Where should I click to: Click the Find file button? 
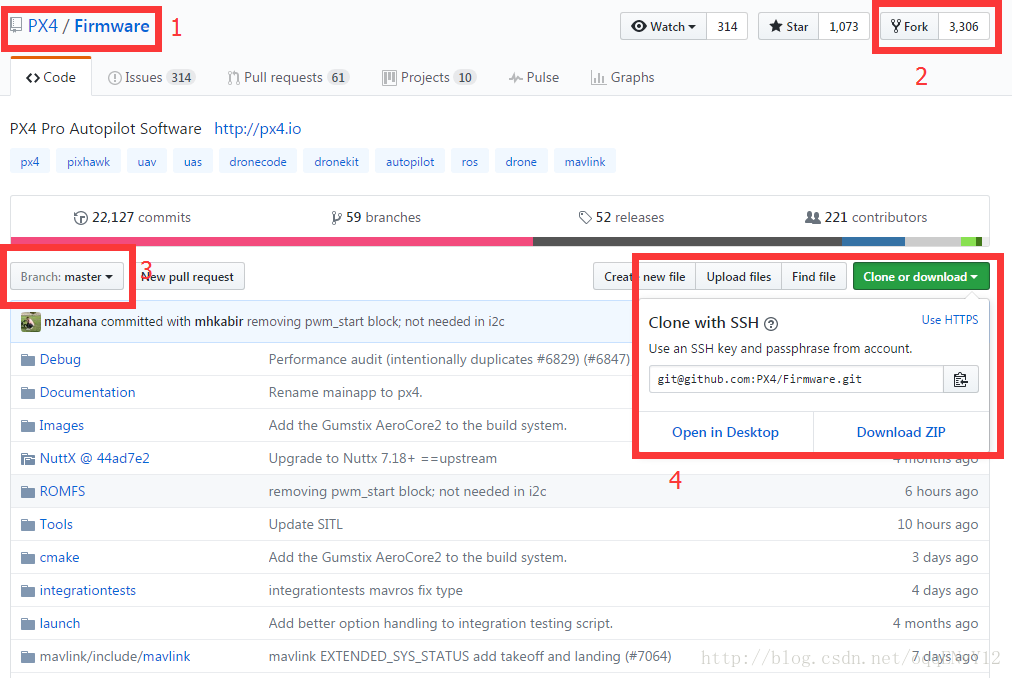814,276
